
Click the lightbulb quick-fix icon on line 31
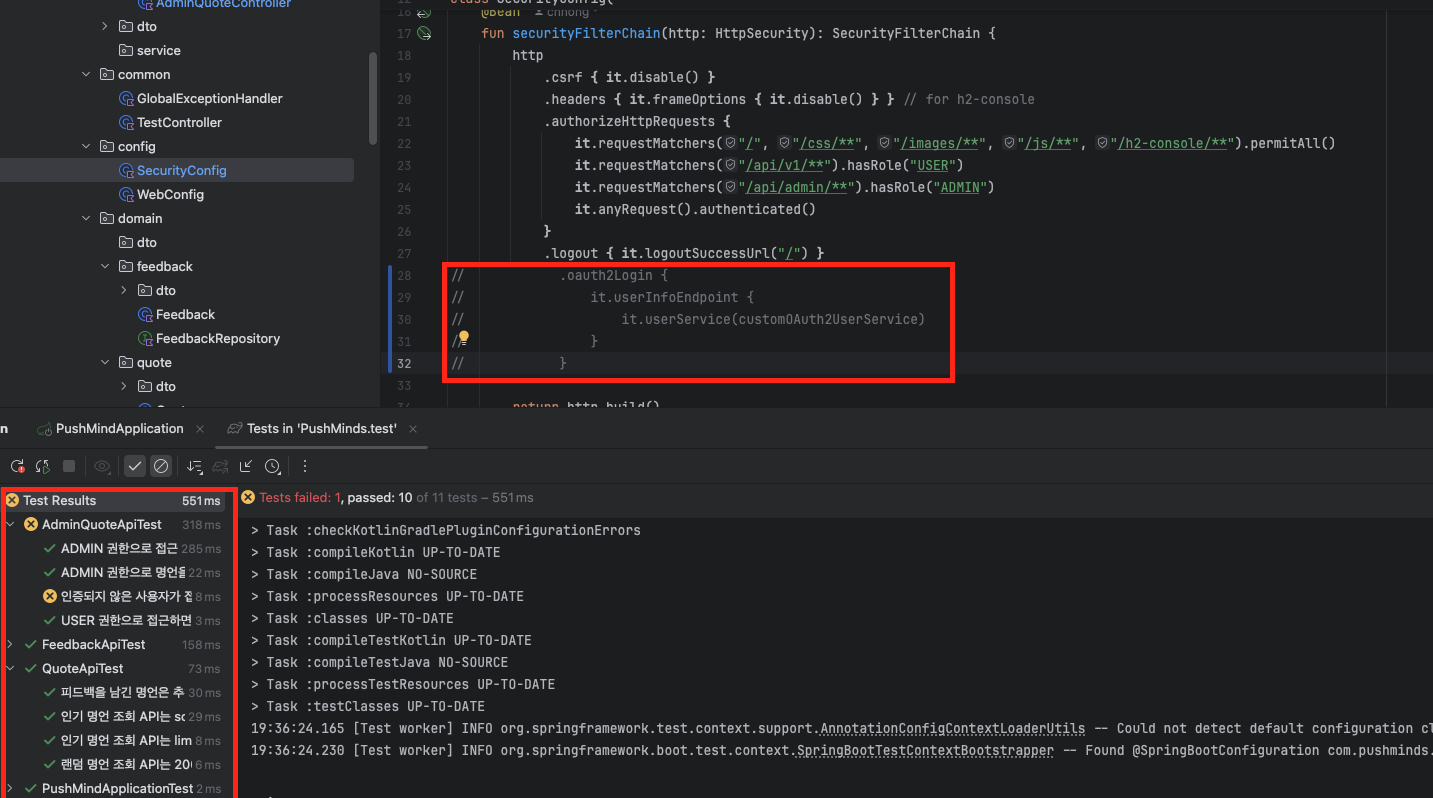coord(464,339)
